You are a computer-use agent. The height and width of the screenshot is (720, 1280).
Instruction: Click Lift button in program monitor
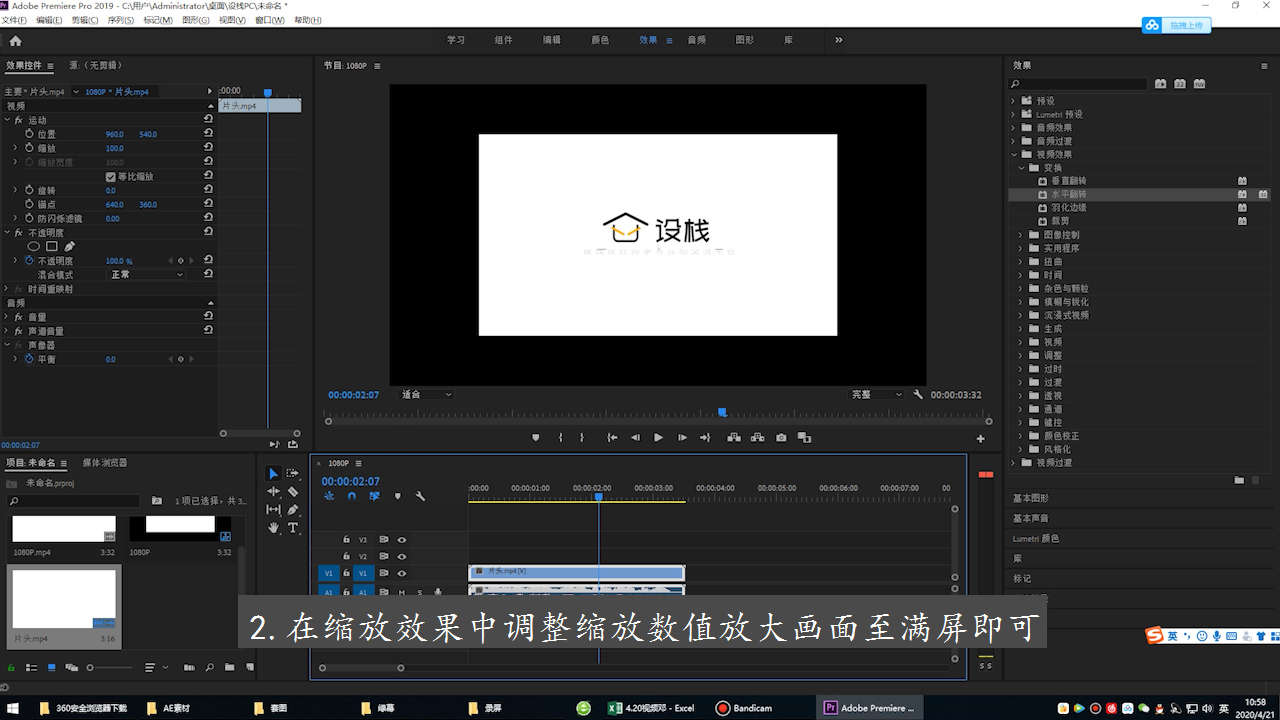coord(734,437)
